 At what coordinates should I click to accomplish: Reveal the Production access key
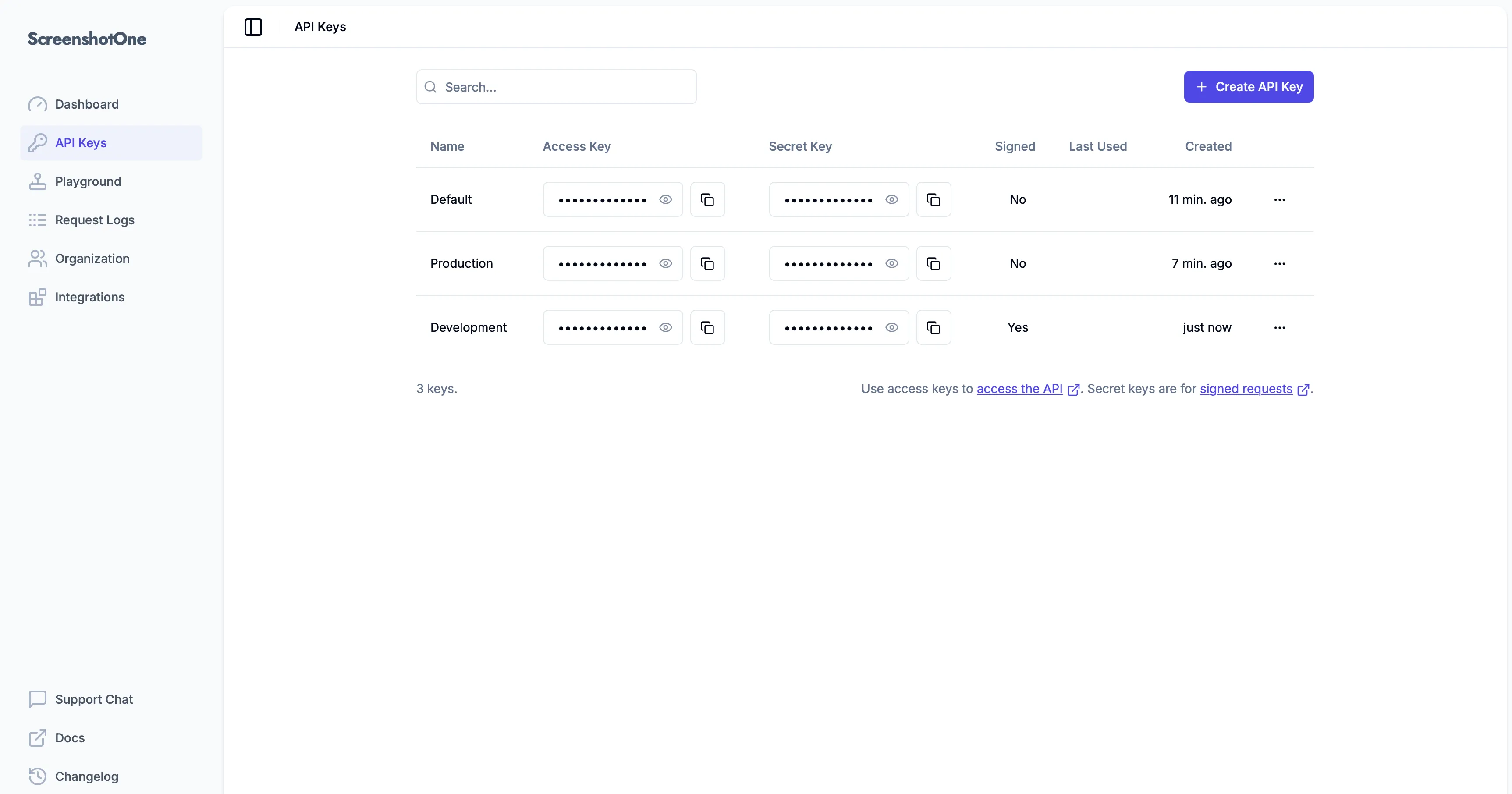(665, 263)
